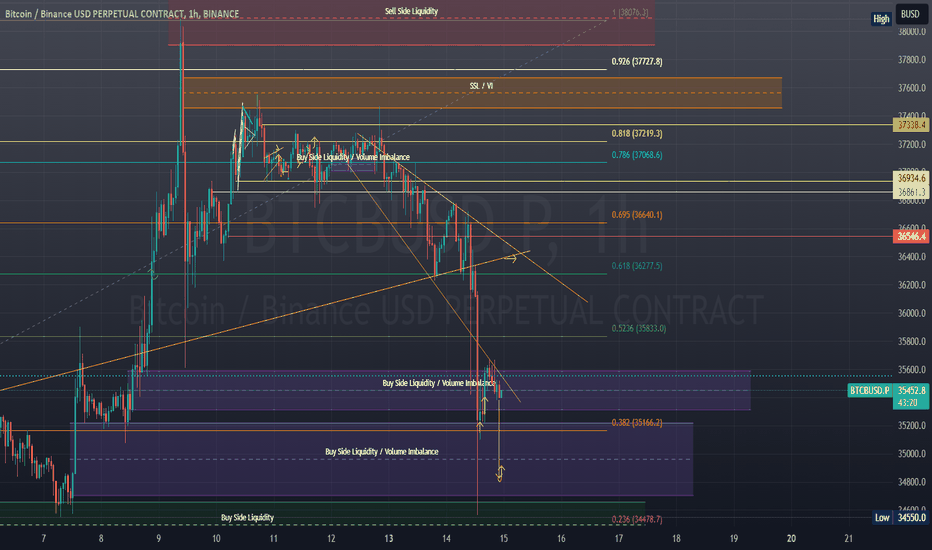Click the 37600.0 tick on price axis

click(x=912, y=88)
